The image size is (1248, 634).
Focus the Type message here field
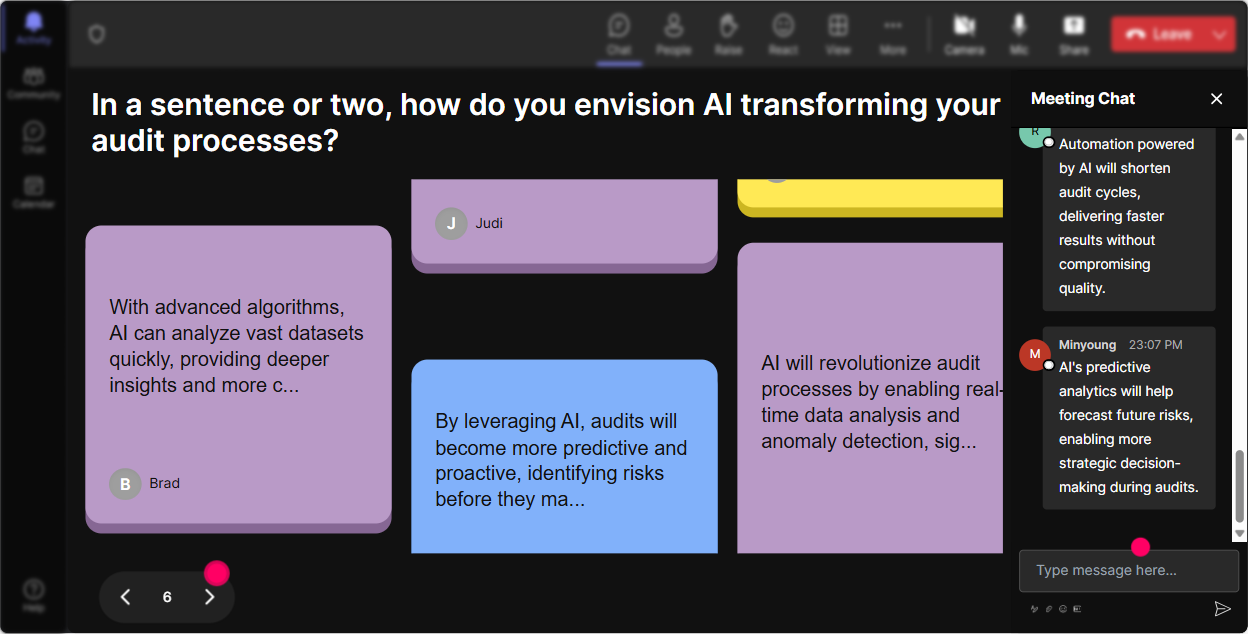1128,570
